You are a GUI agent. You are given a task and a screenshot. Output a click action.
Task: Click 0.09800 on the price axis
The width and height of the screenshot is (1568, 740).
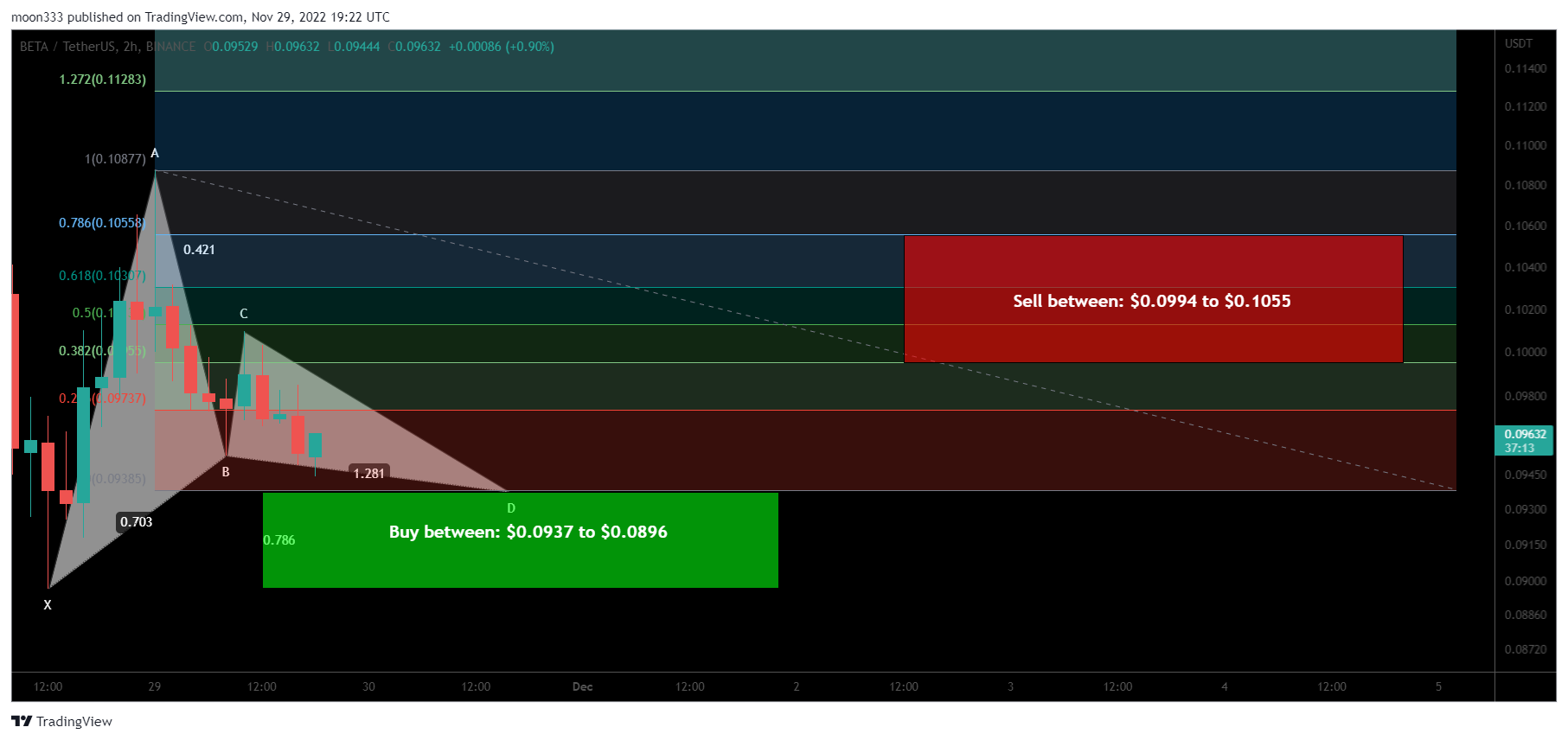click(x=1526, y=396)
